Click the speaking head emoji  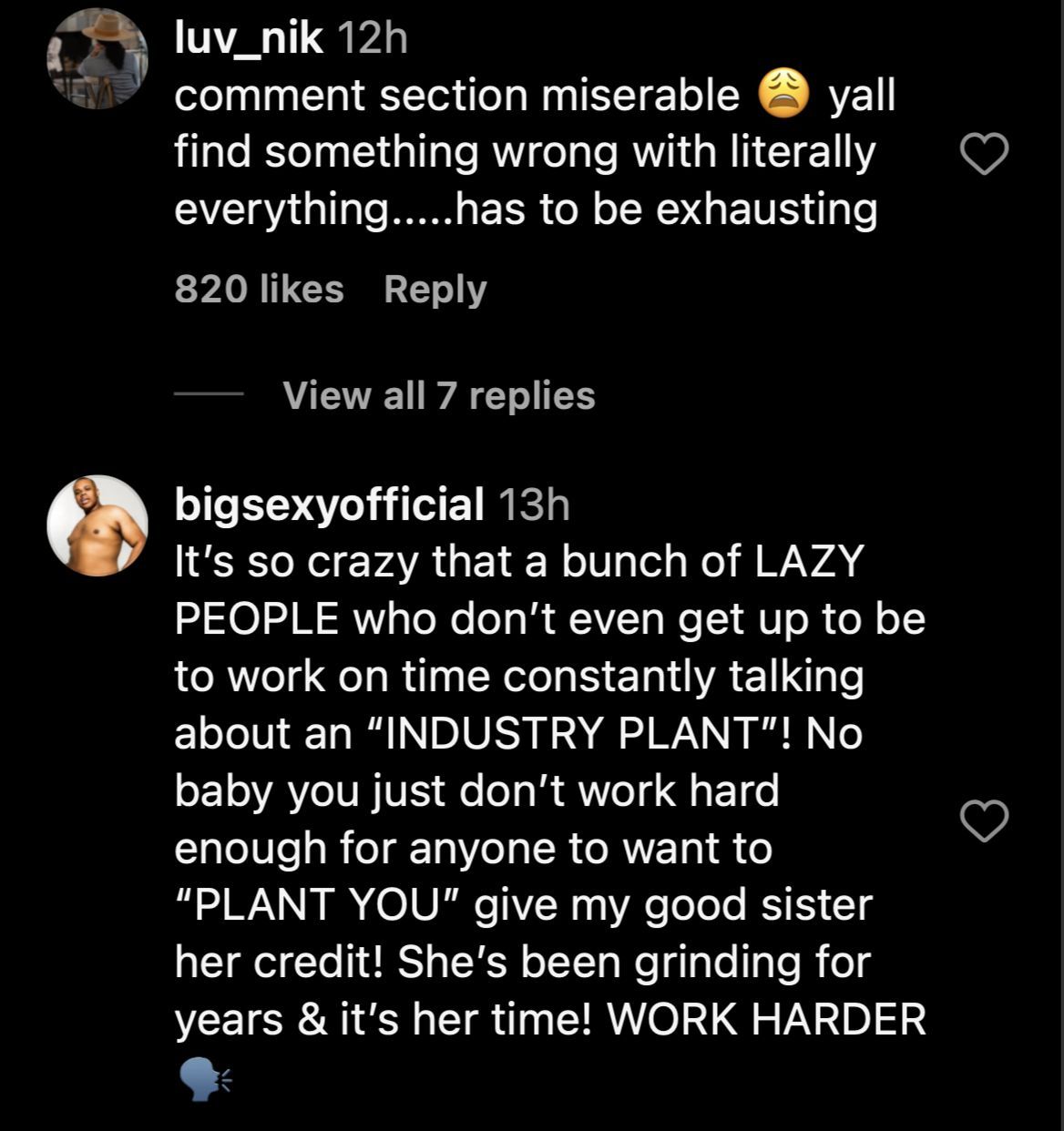pos(203,1078)
